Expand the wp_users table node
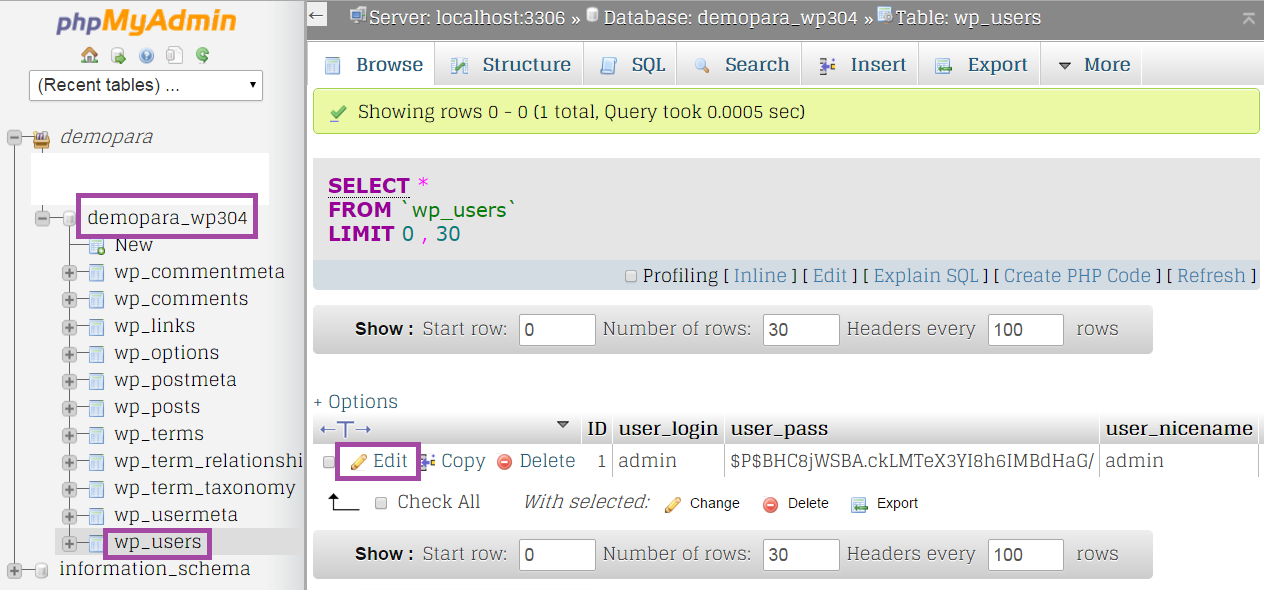The height and width of the screenshot is (590, 1264). [x=69, y=543]
